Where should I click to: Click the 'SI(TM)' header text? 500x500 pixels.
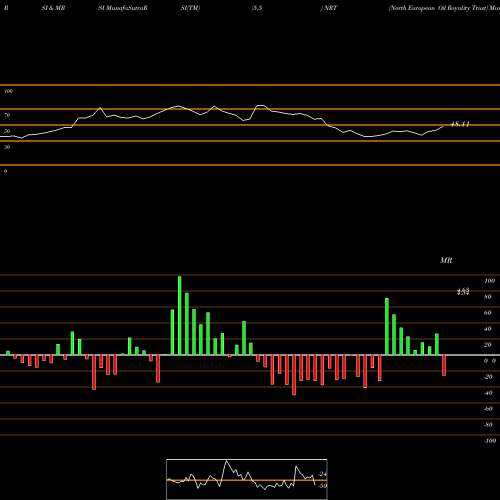tap(190, 8)
